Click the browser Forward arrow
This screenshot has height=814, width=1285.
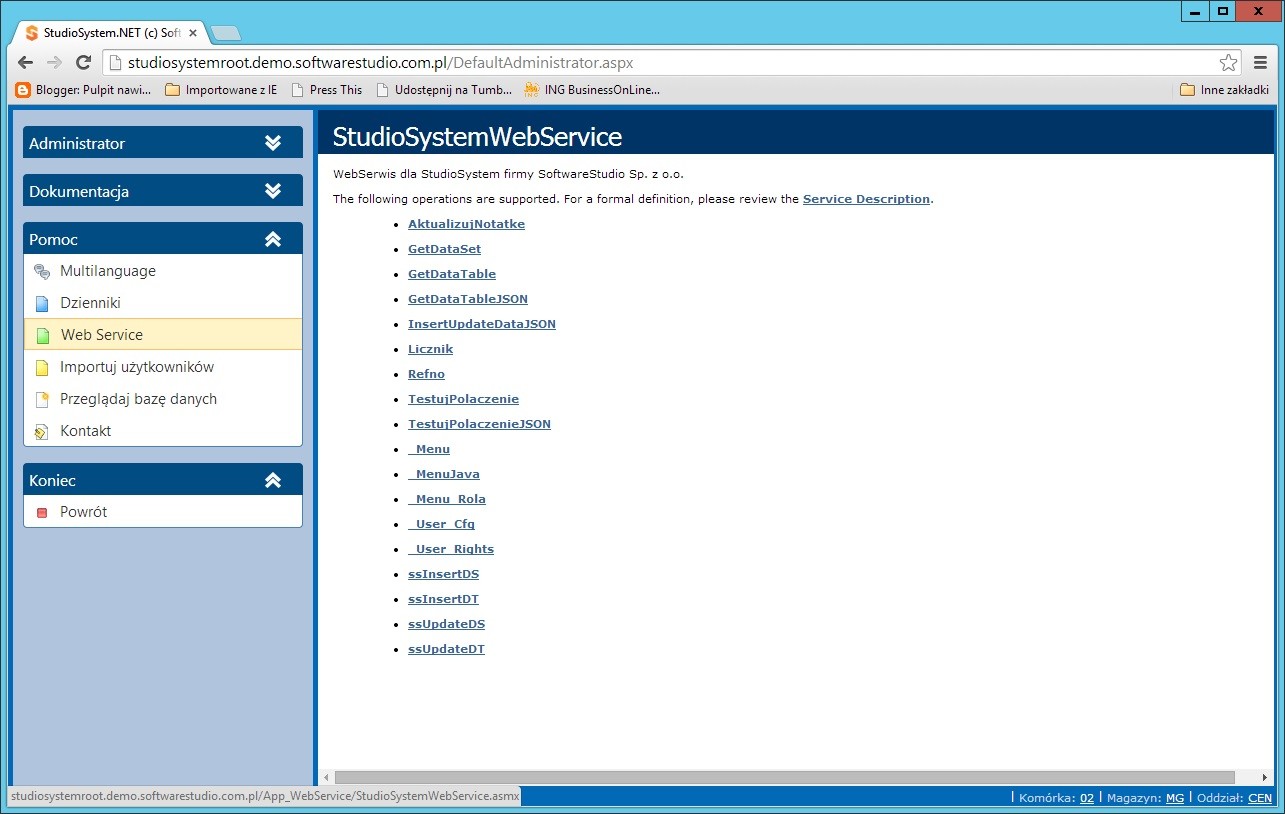point(55,62)
